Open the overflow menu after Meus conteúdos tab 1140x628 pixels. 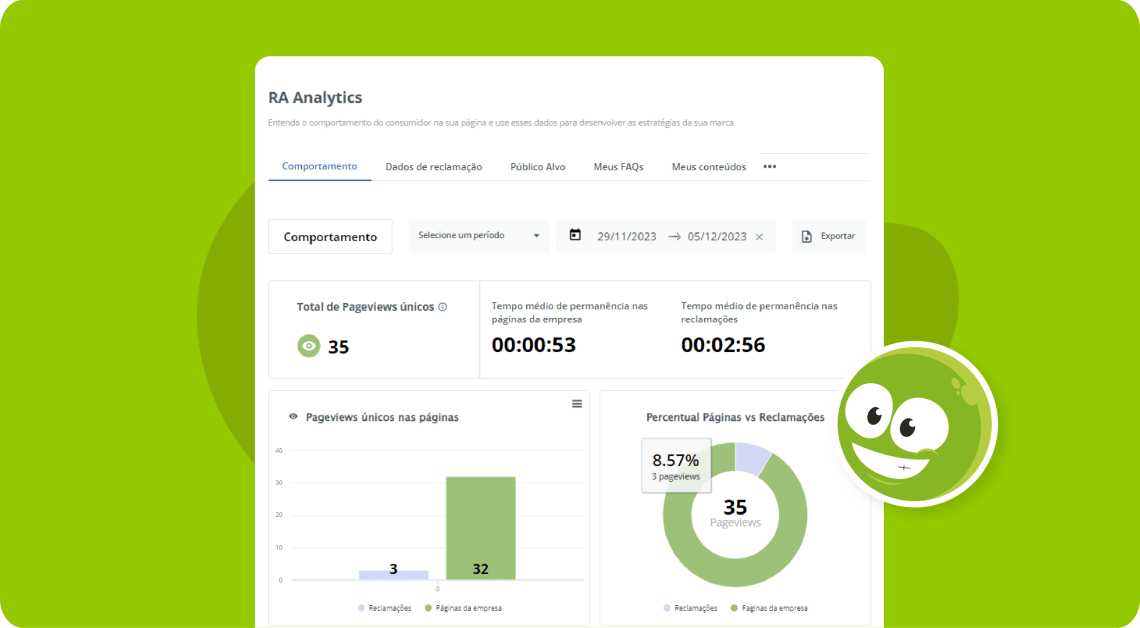tap(768, 166)
